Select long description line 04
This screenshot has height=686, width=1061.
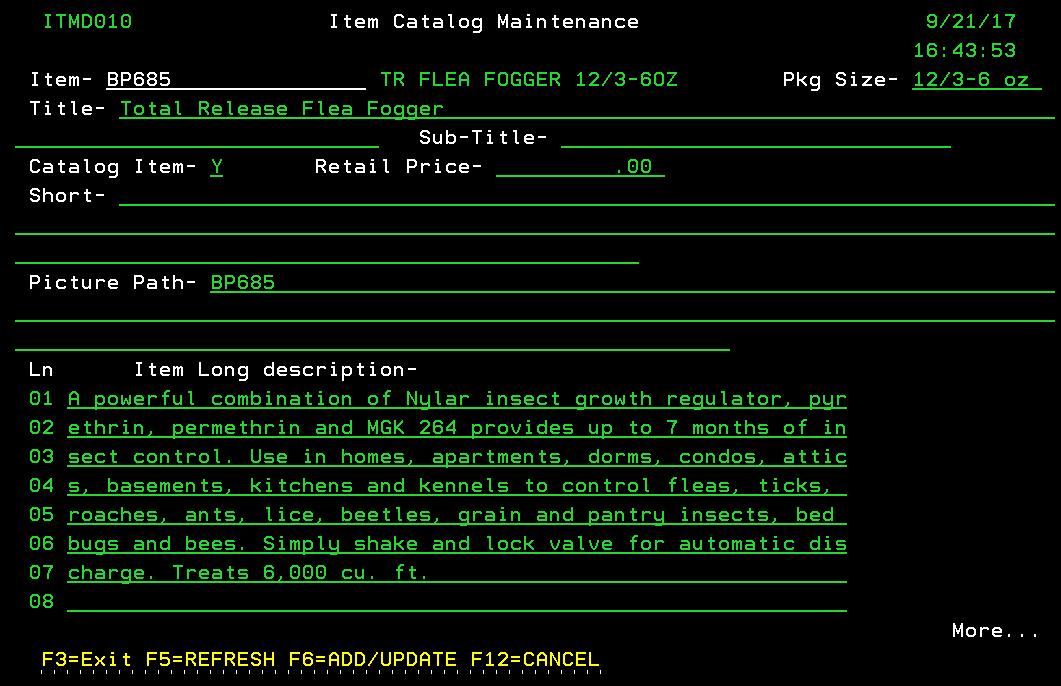pyautogui.click(x=457, y=486)
